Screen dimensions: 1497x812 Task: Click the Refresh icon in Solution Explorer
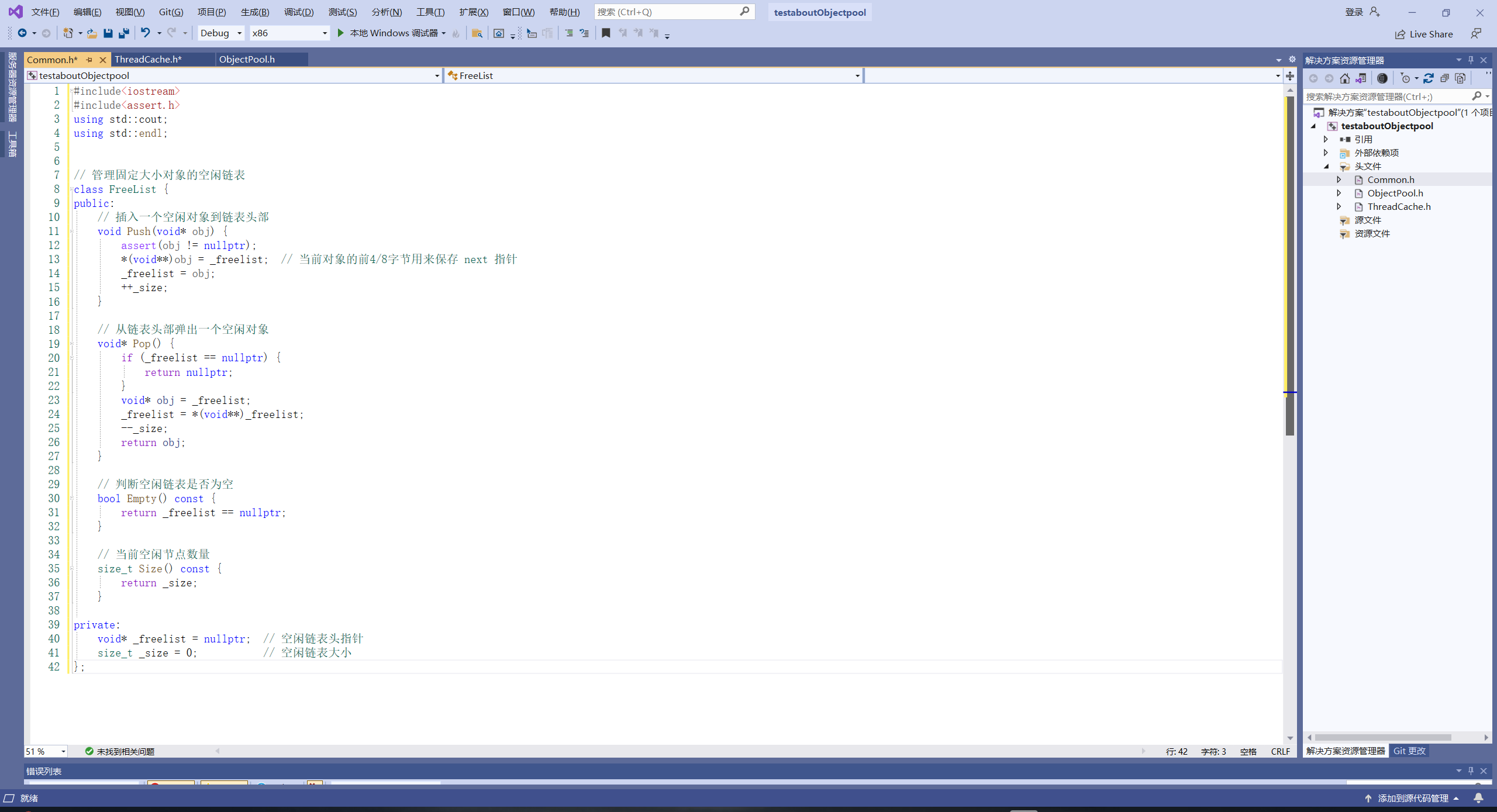(1428, 78)
